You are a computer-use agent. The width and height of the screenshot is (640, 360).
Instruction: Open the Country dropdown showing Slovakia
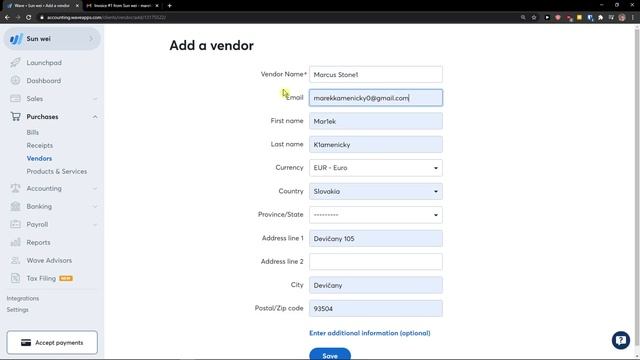click(x=376, y=191)
